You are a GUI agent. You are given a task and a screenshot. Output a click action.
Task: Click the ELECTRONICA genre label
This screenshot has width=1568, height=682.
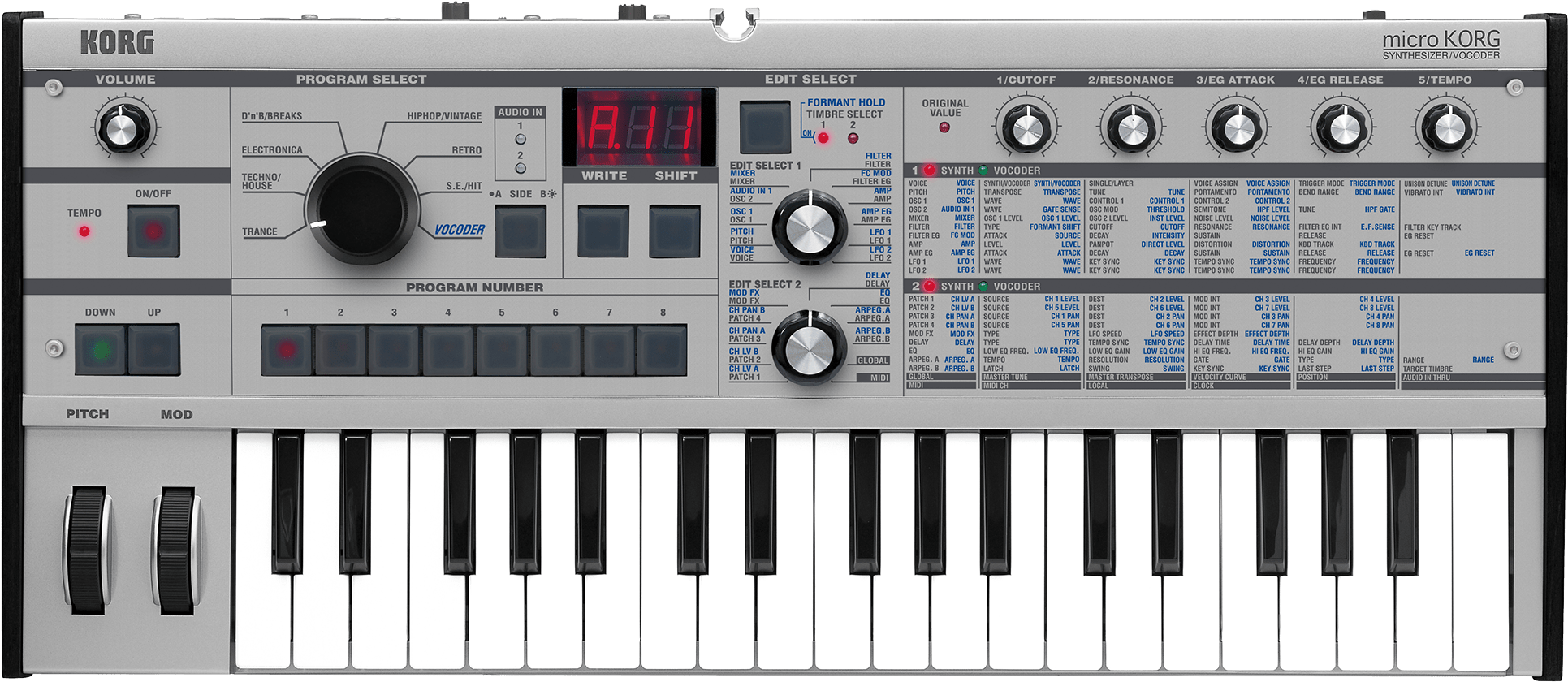pos(272,150)
